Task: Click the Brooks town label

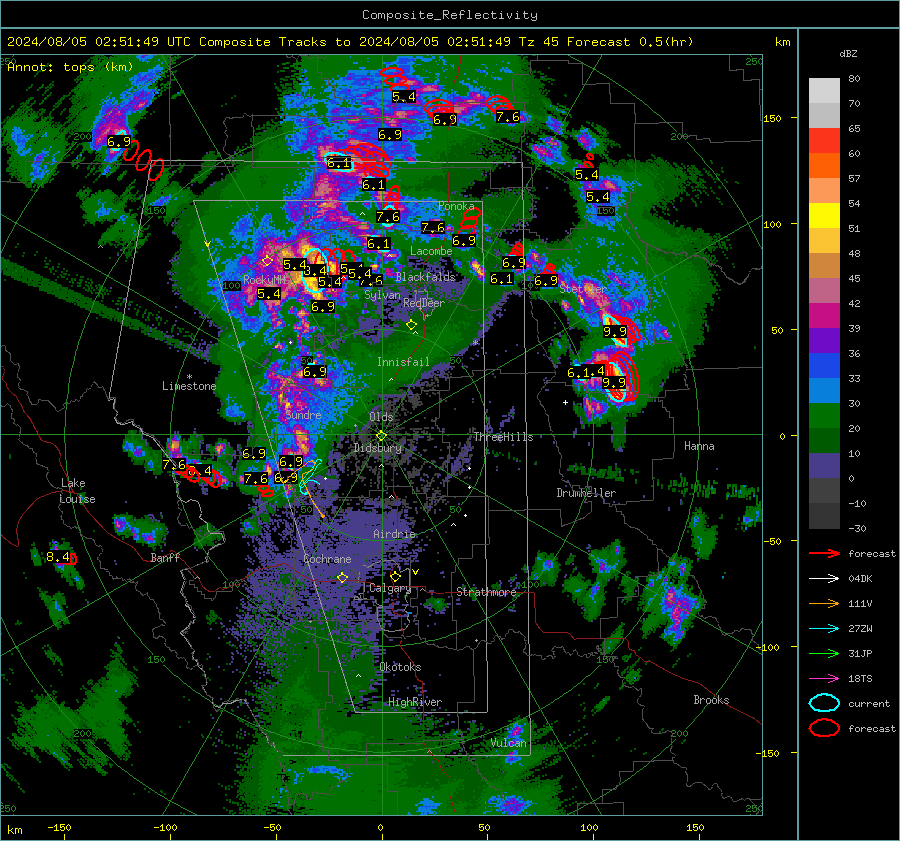Action: pos(711,700)
